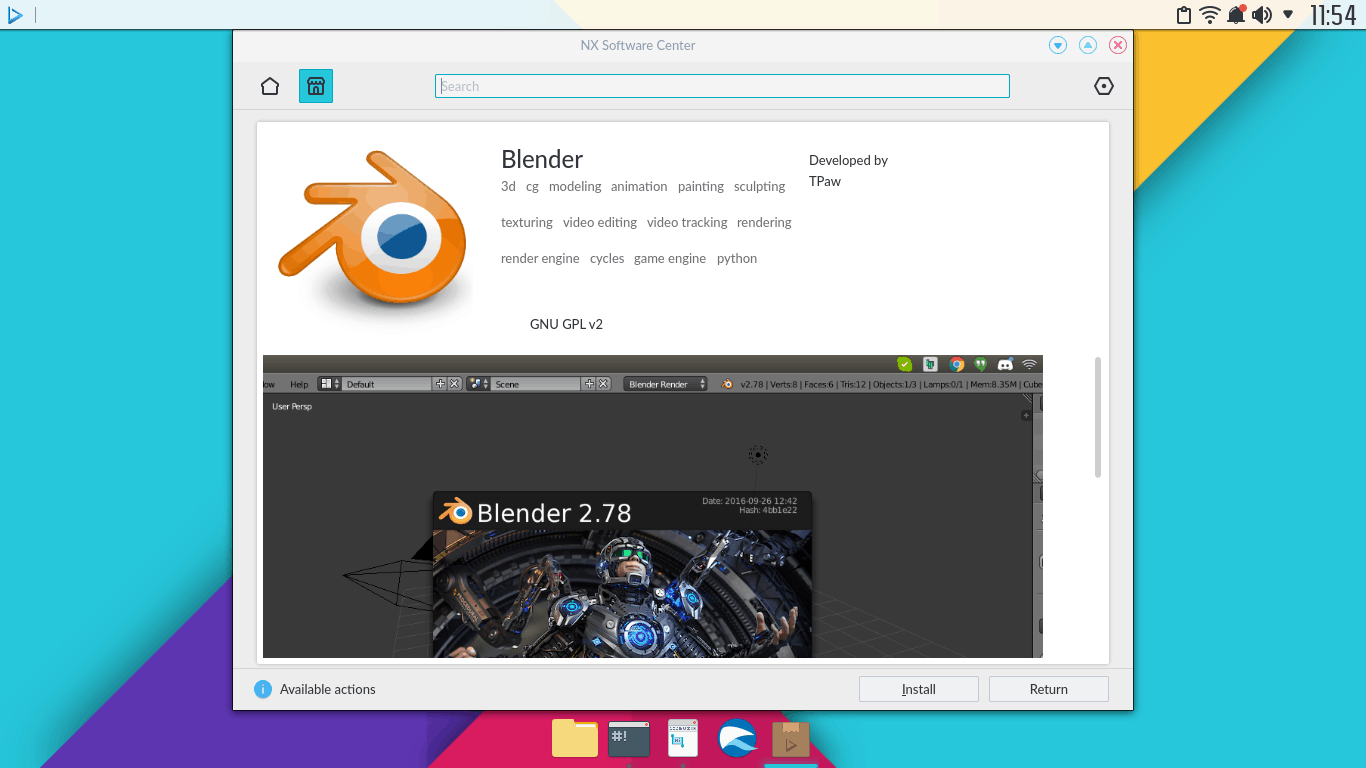Click the "cycles" tag
This screenshot has width=1366, height=768.
[607, 258]
